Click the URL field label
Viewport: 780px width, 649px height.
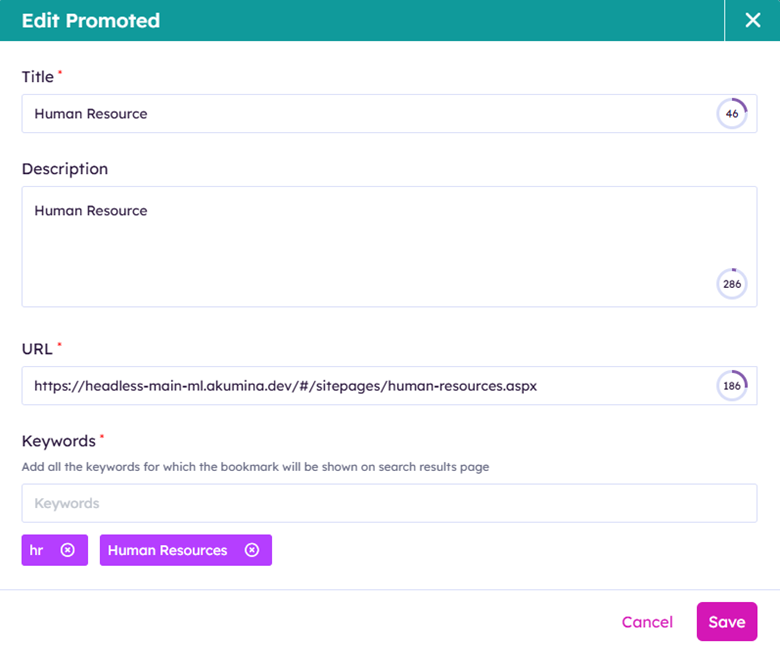click(37, 349)
